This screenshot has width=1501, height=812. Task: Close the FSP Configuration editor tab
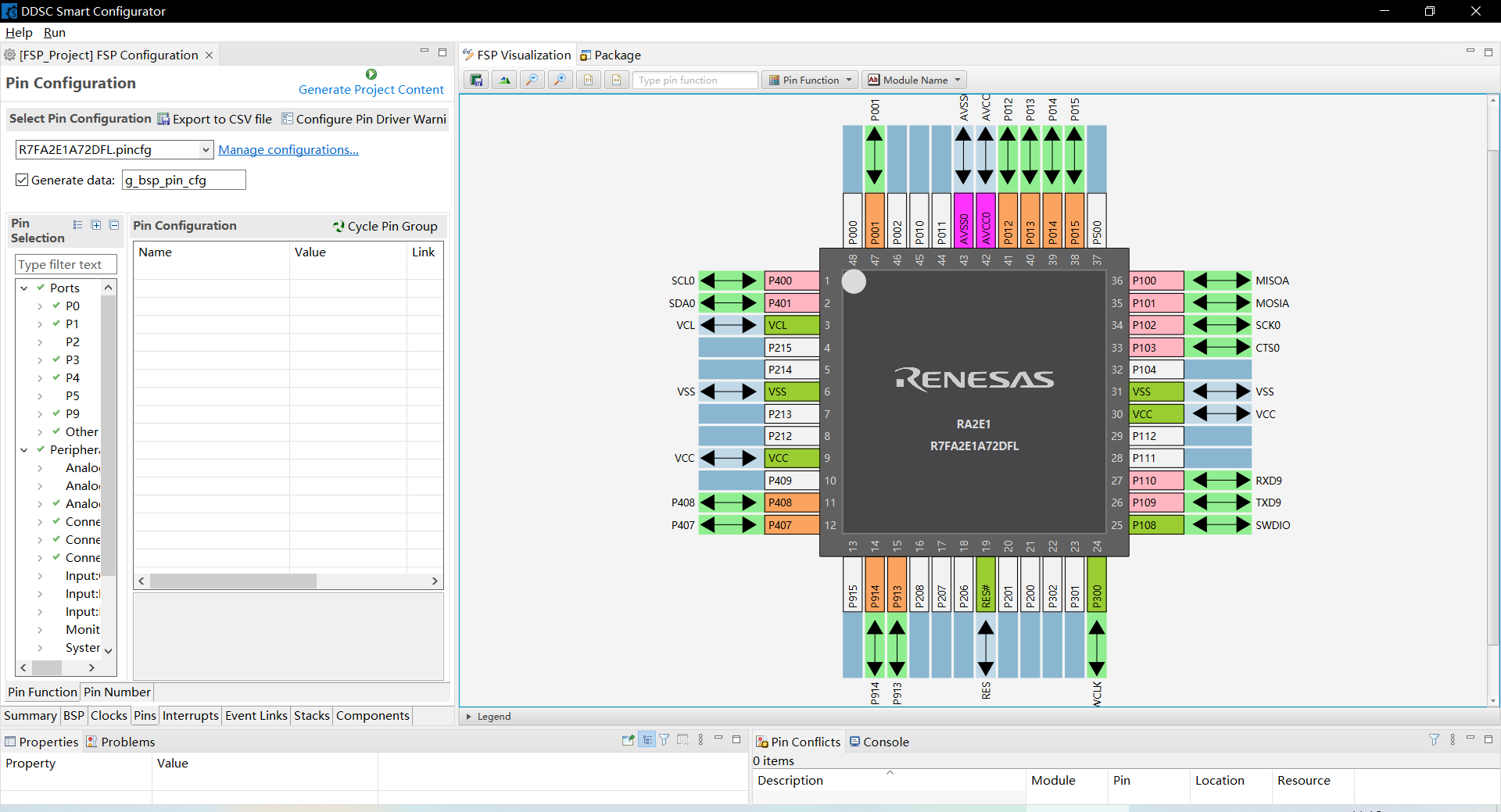click(x=209, y=55)
